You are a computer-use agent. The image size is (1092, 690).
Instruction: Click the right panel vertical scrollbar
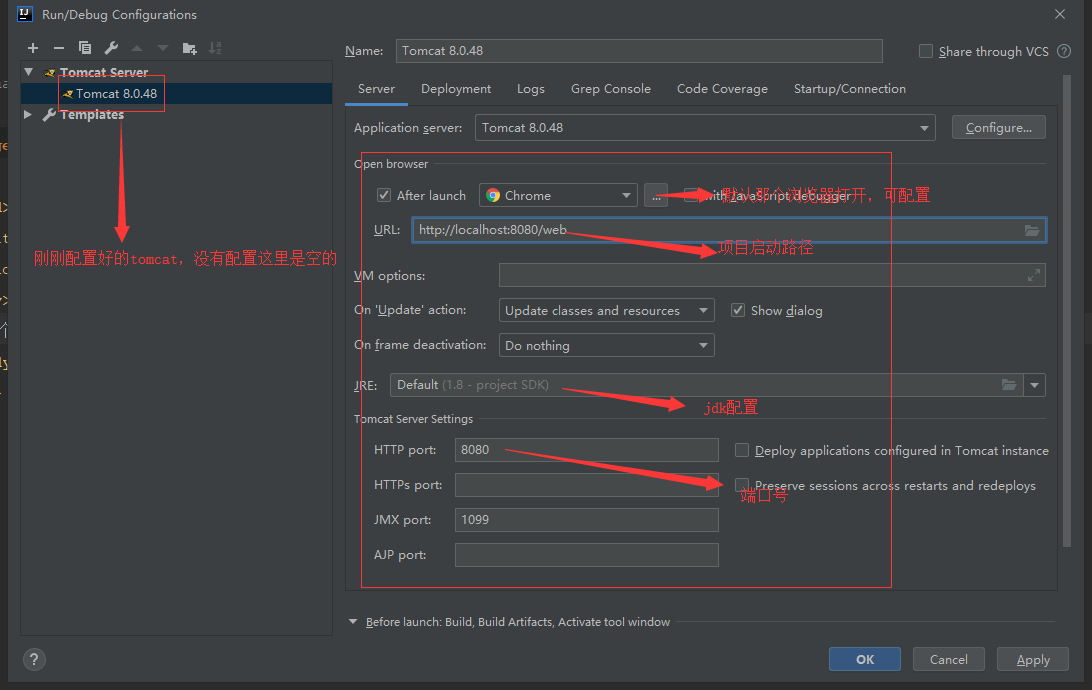pos(1067,311)
